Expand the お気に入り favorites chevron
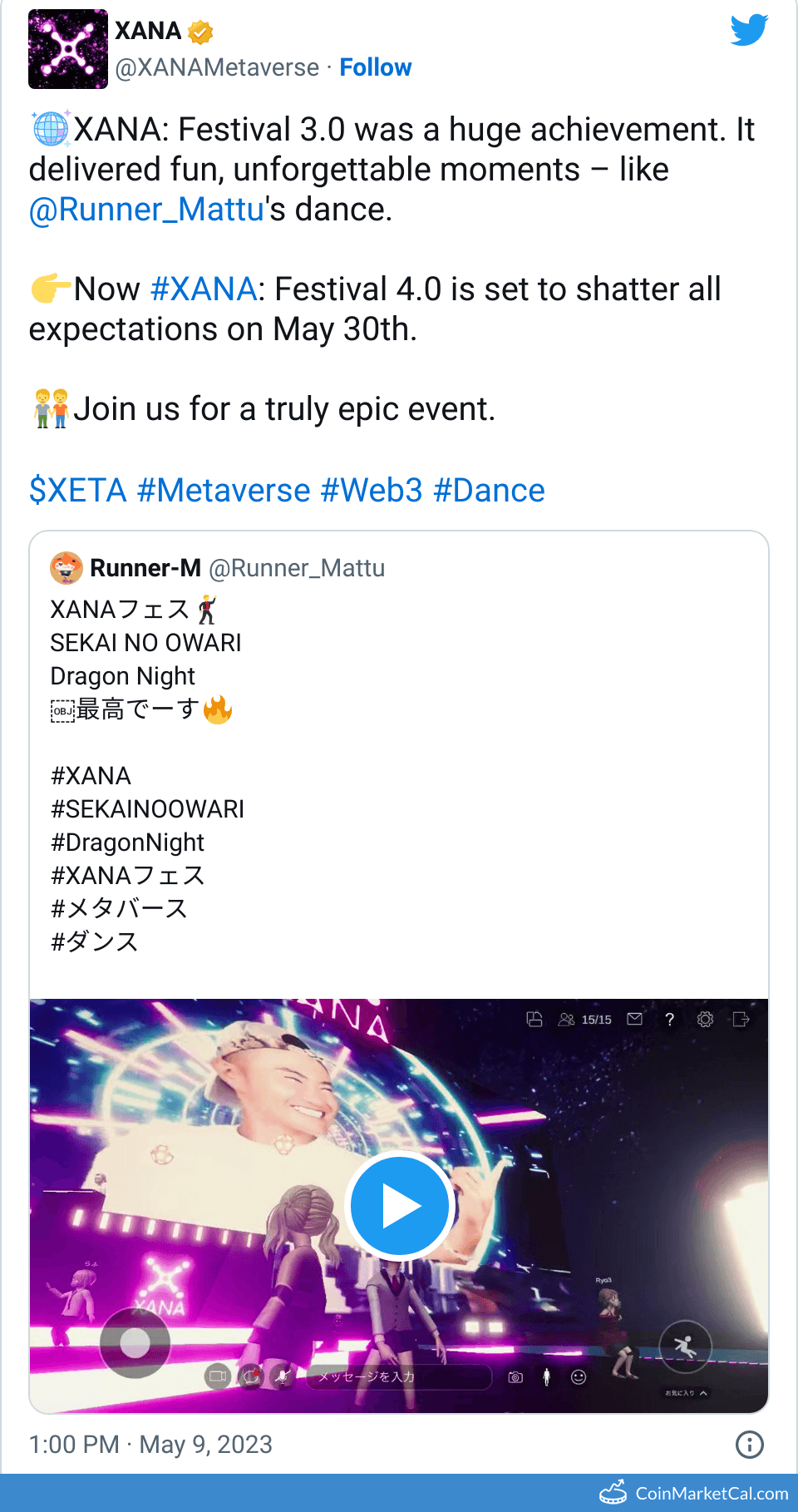Viewport: 798px width, 1512px height. point(703,1393)
